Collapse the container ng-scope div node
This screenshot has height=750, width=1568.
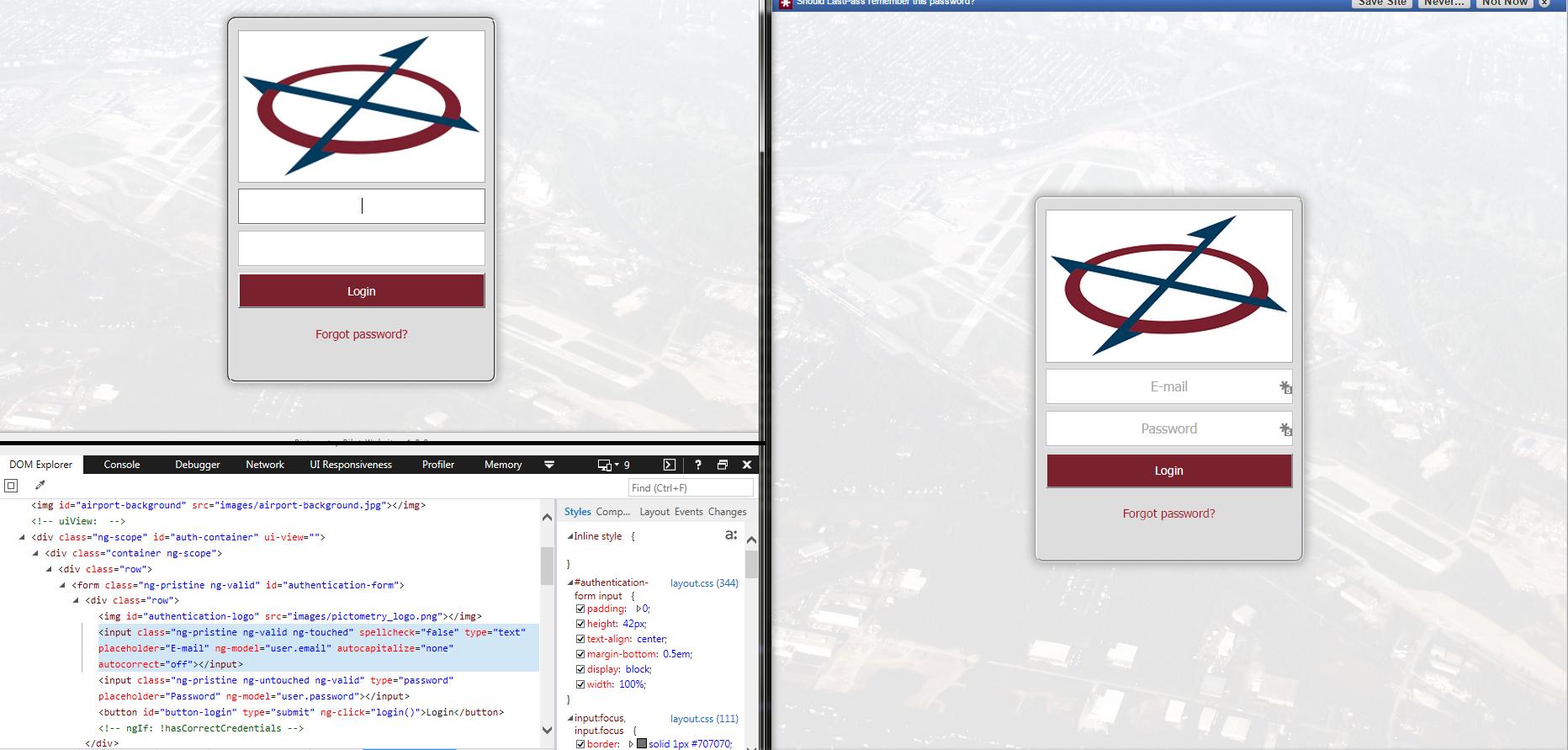click(x=35, y=553)
